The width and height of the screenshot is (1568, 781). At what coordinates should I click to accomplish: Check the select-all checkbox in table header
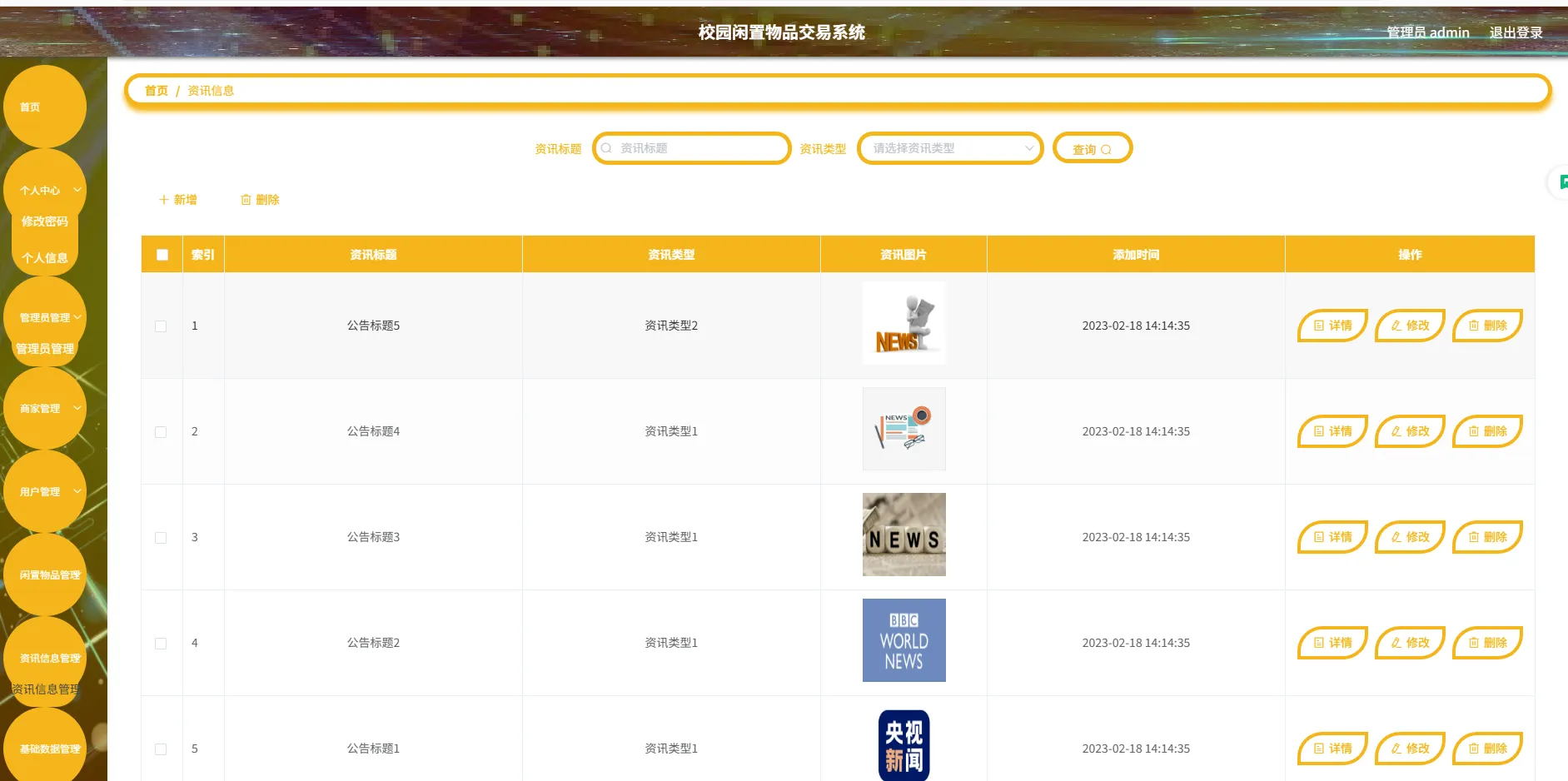pyautogui.click(x=162, y=254)
